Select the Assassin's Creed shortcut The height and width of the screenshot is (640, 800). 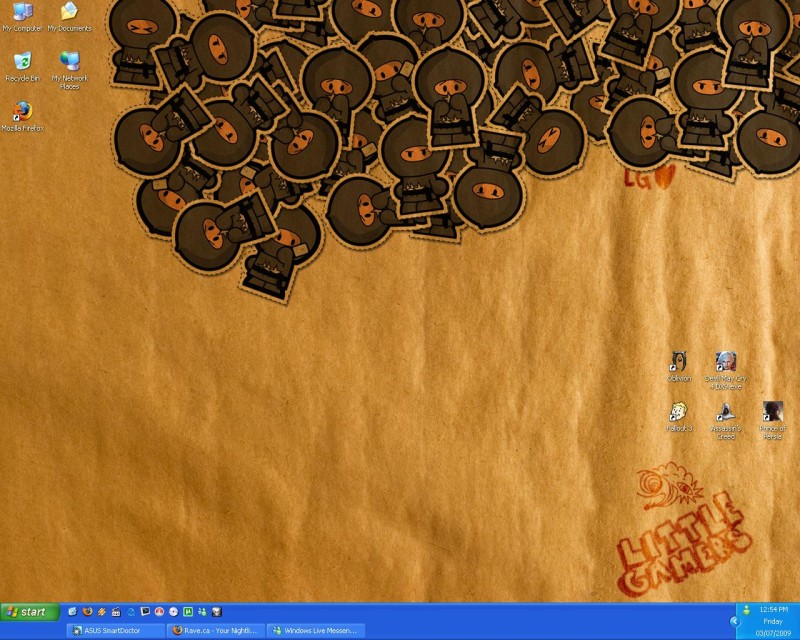pyautogui.click(x=726, y=421)
